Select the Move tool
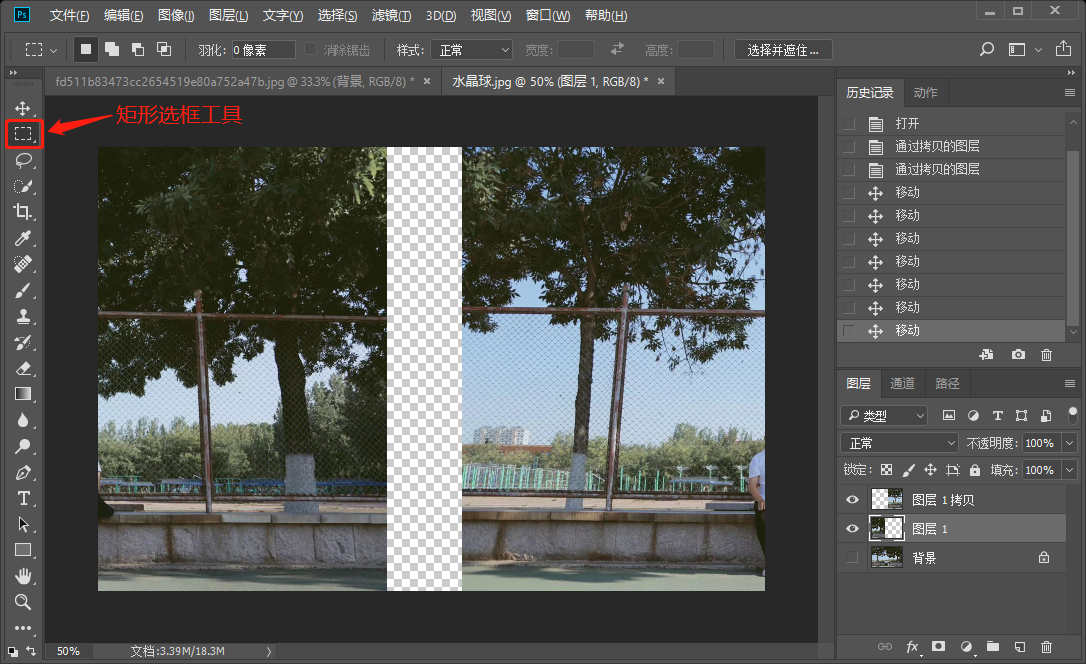 24,108
